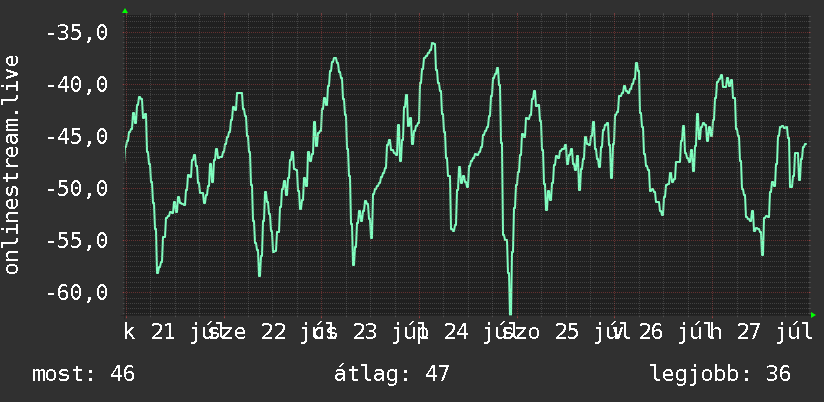Image resolution: width=824 pixels, height=402 pixels.
Task: Click the deepest dip of the green line
Action: 510,313
